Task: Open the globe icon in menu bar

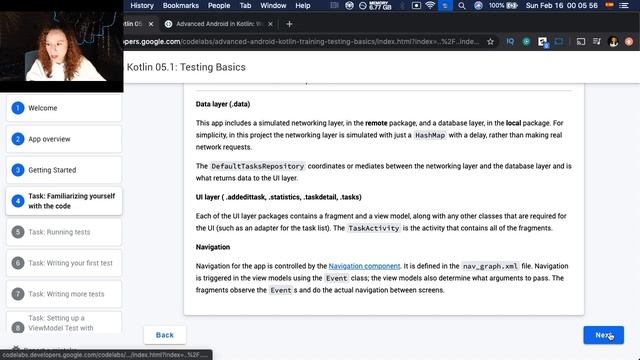Action: point(349,5)
